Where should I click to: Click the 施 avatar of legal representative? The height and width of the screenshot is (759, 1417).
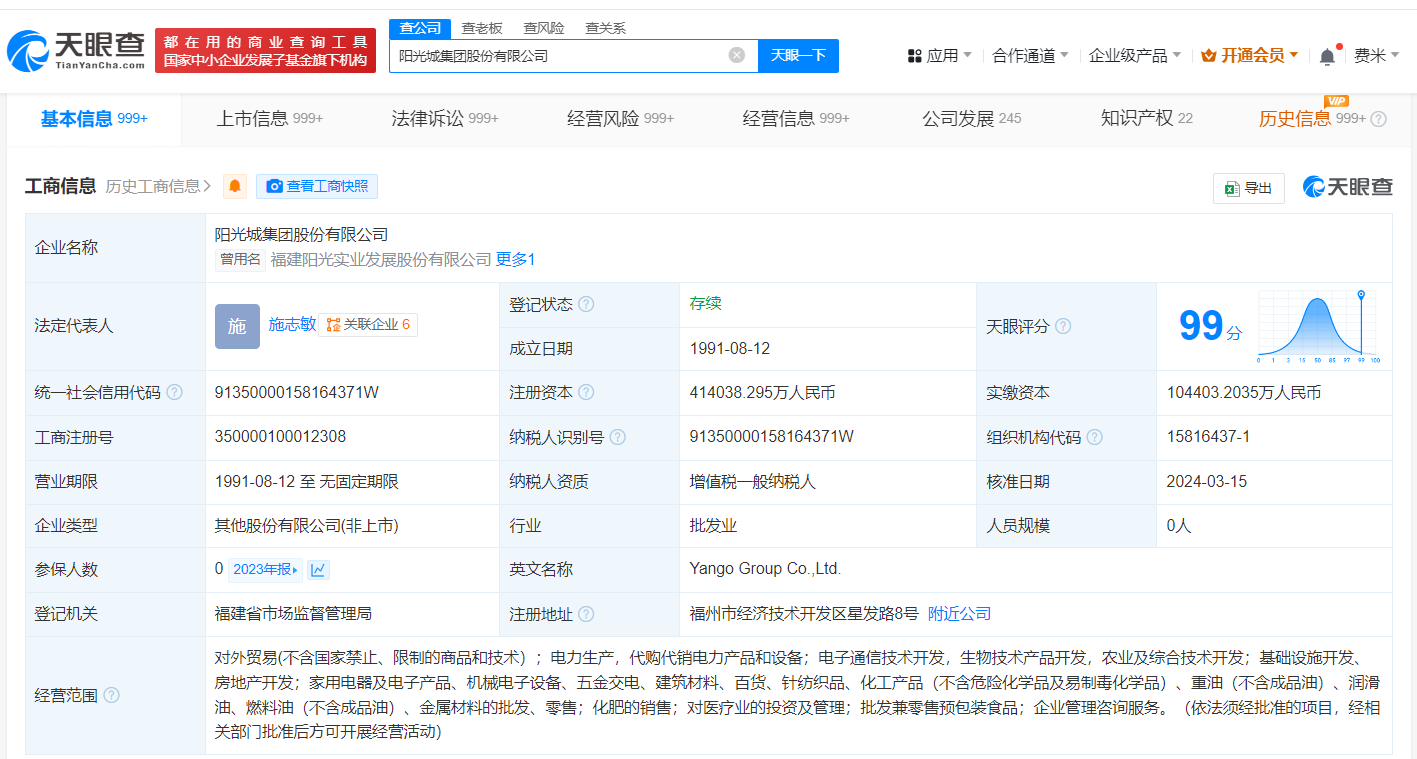tap(236, 326)
